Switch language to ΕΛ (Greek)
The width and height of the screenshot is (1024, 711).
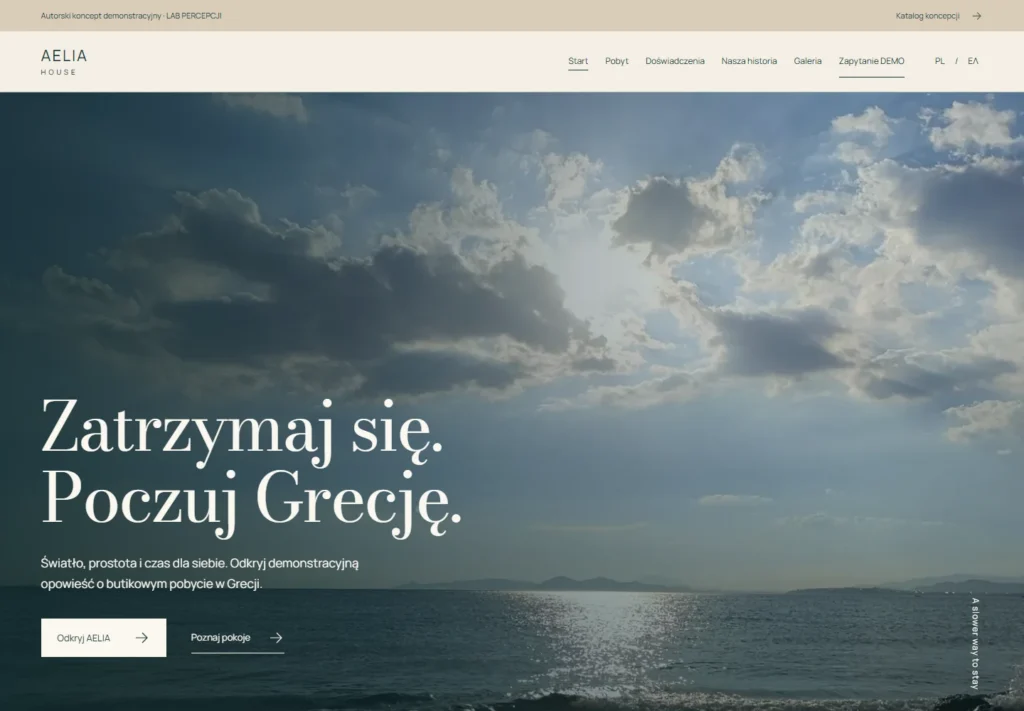(x=973, y=61)
